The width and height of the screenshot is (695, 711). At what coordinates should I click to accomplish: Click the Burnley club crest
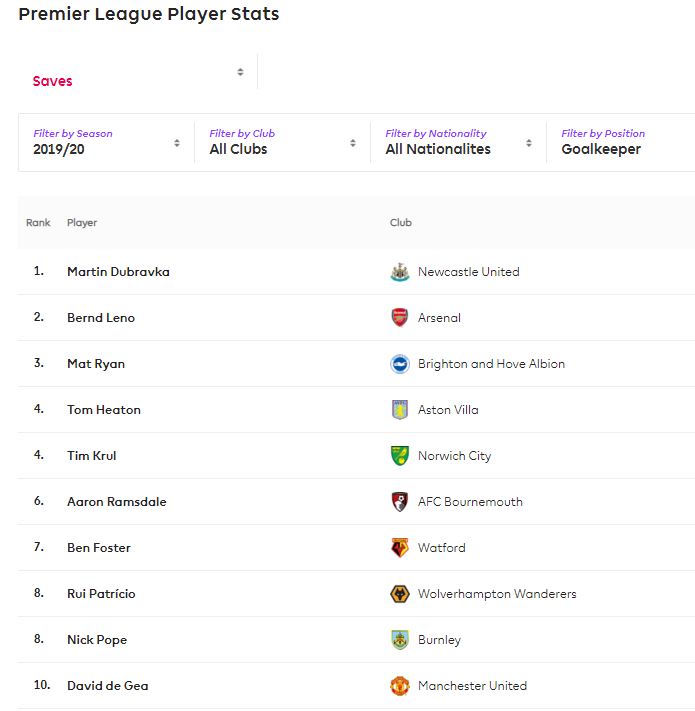[400, 640]
